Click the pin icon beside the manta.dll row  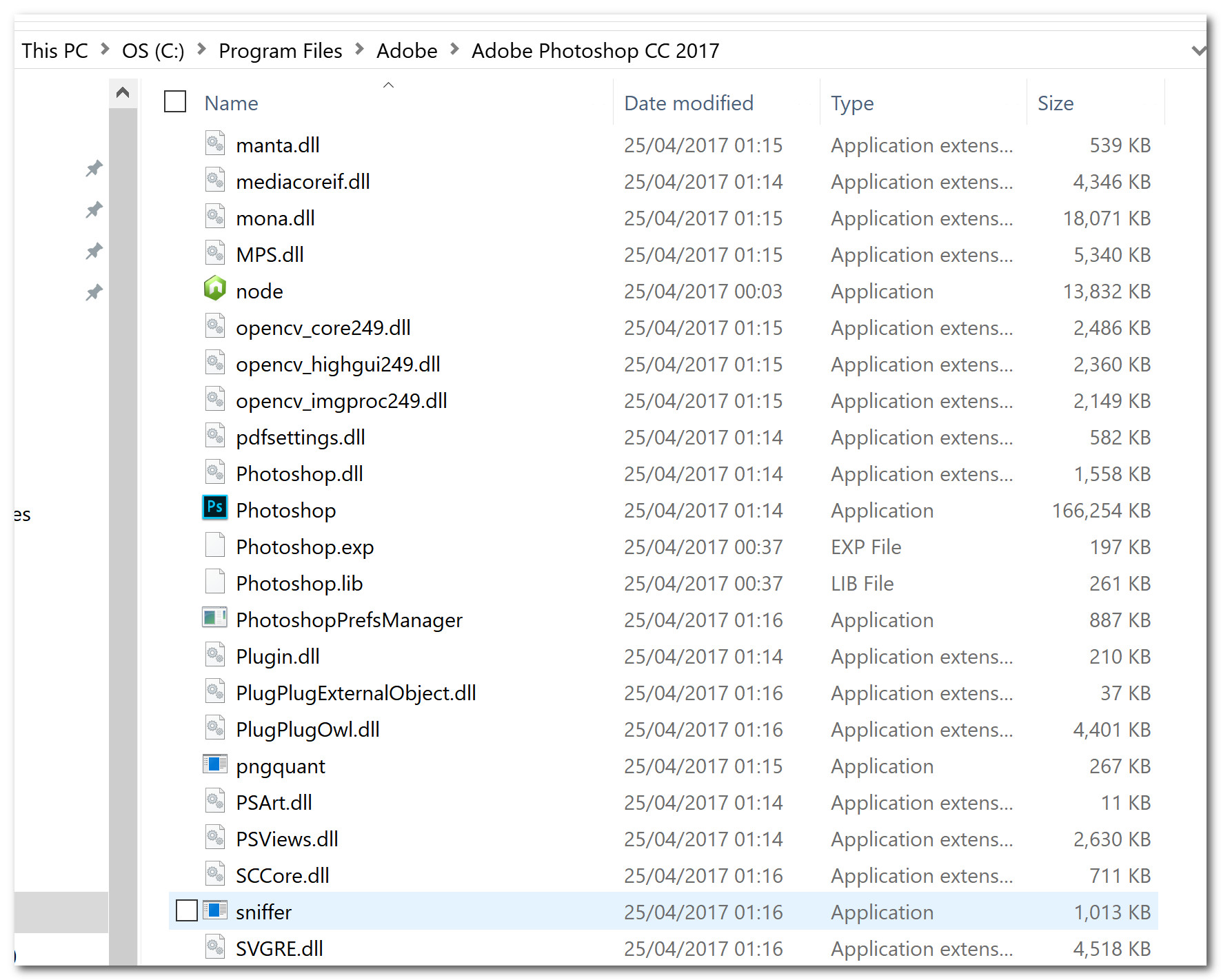[94, 168]
